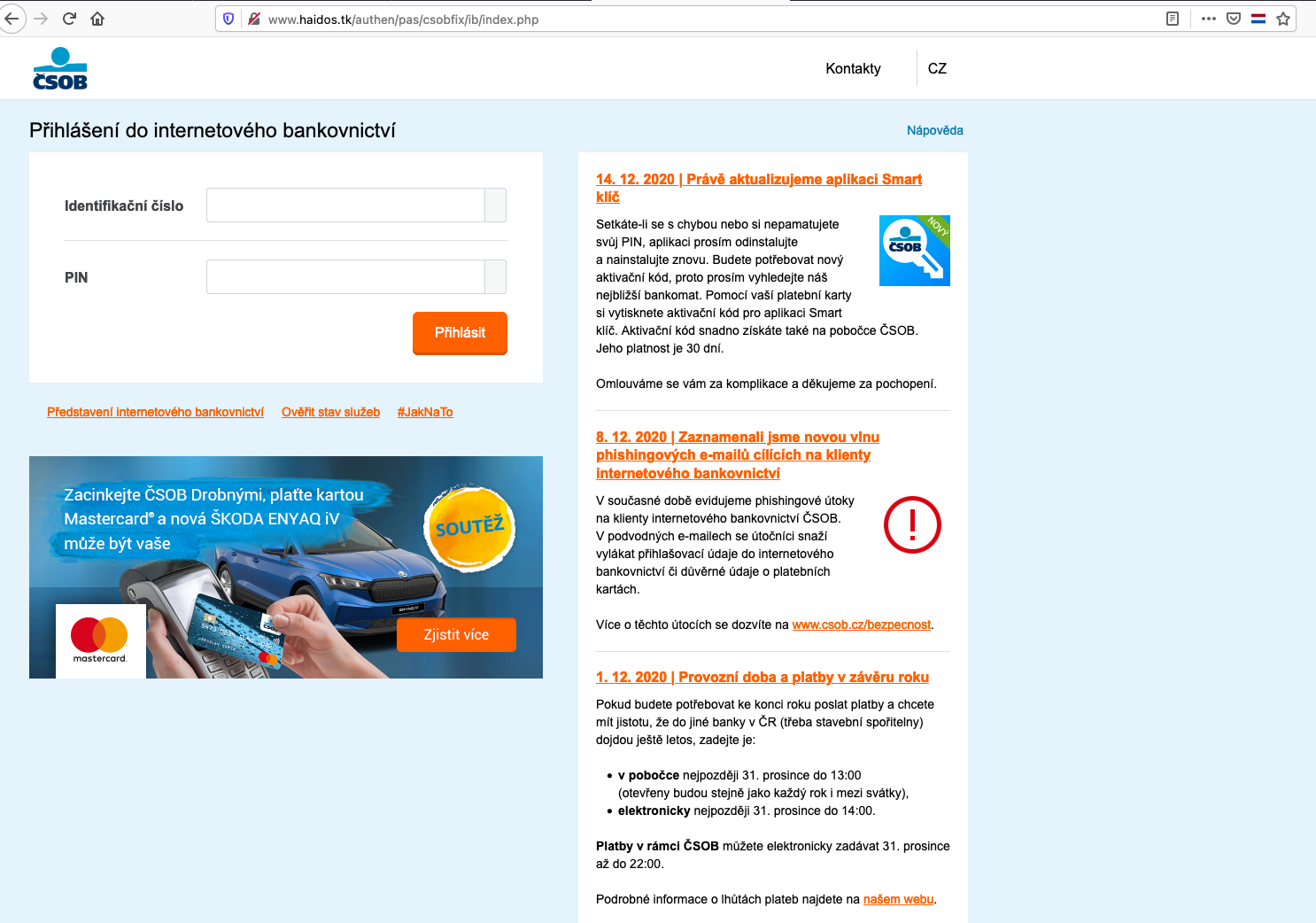This screenshot has height=923, width=1316.
Task: Click the keypad button beside PIN field
Action: pyautogui.click(x=496, y=276)
